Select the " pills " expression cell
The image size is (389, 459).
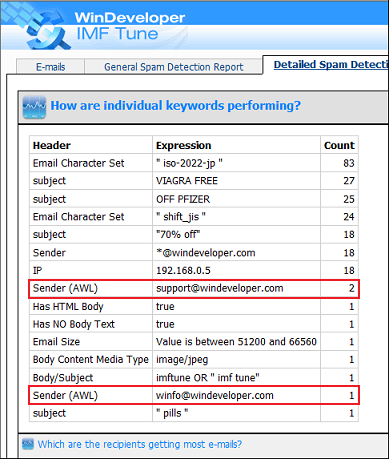[236, 413]
